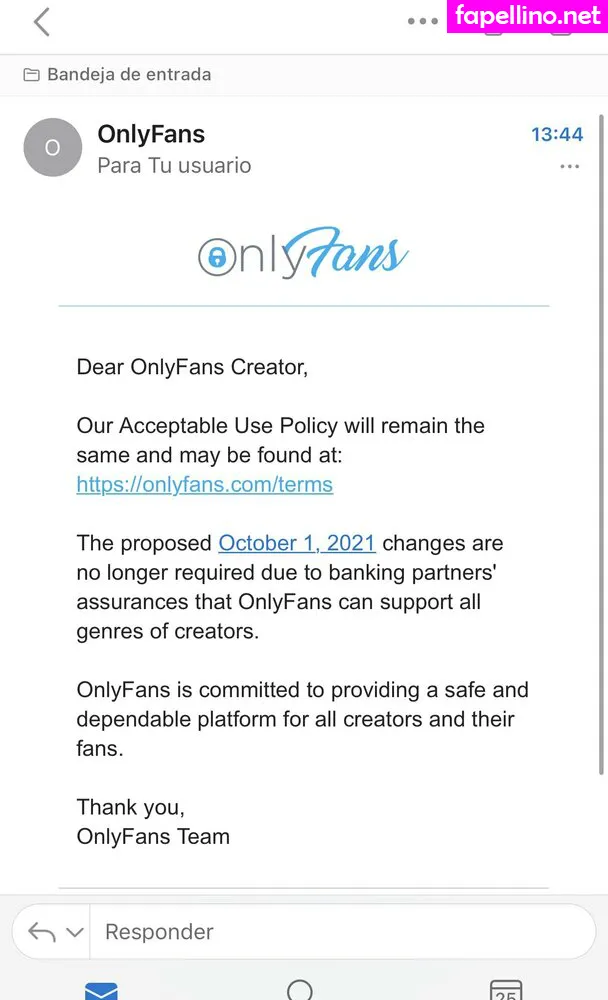Click the fapellino.net watermark banner
Image resolution: width=608 pixels, height=1000 pixels.
[527, 16]
